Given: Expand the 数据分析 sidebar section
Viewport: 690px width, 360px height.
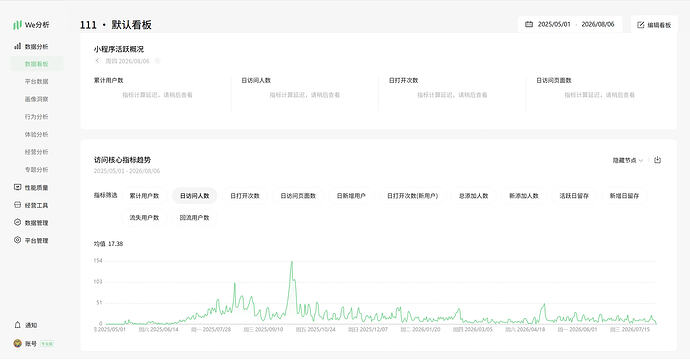Looking at the screenshot, I should click(37, 46).
